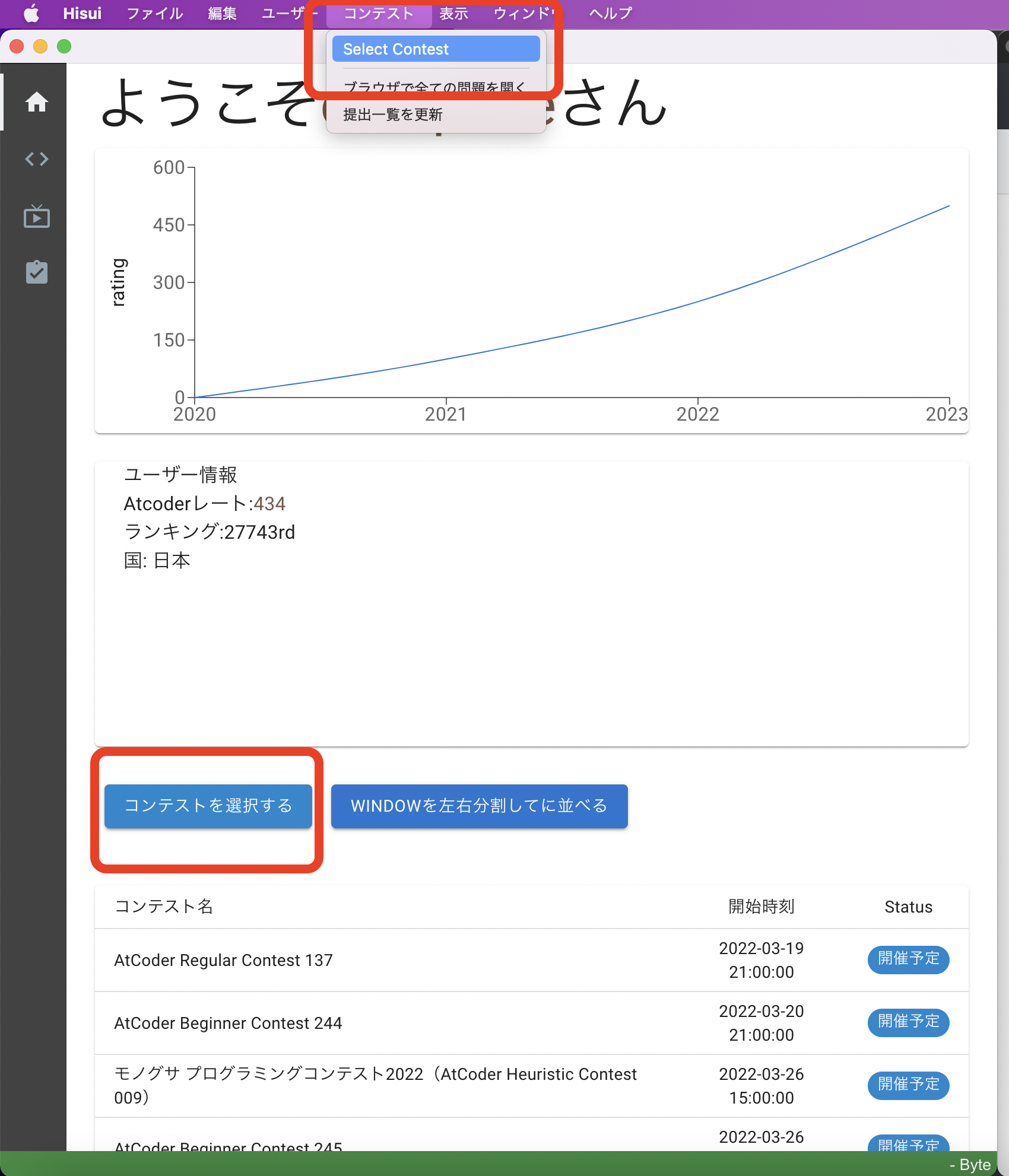Viewport: 1009px width, 1176px height.
Task: Click the 開始時刻 column header
Action: coord(761,907)
